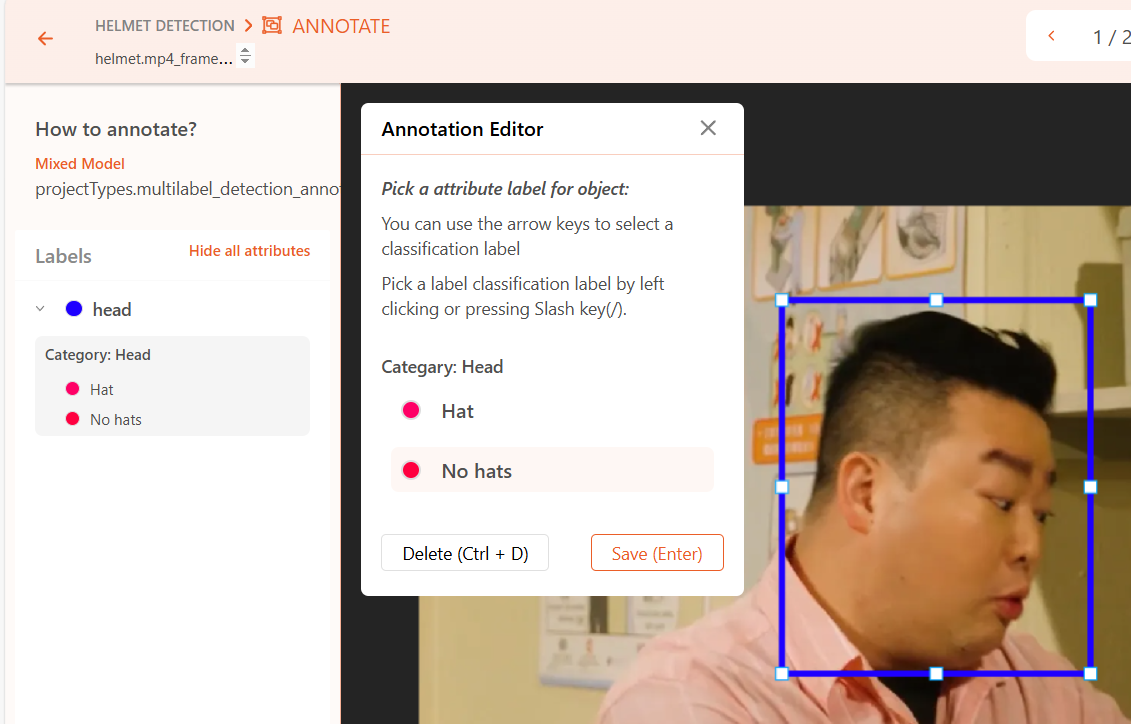Click bounding box left-middle handle

point(782,487)
